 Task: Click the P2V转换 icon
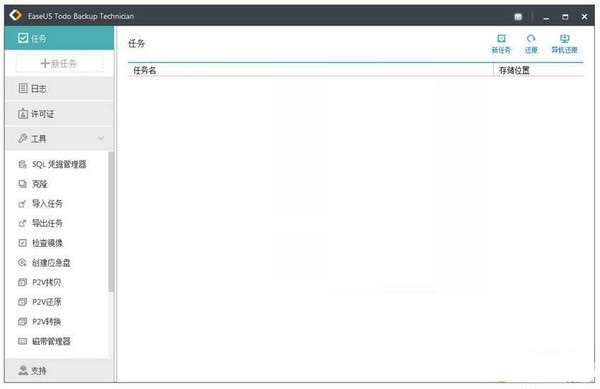pyautogui.click(x=23, y=322)
